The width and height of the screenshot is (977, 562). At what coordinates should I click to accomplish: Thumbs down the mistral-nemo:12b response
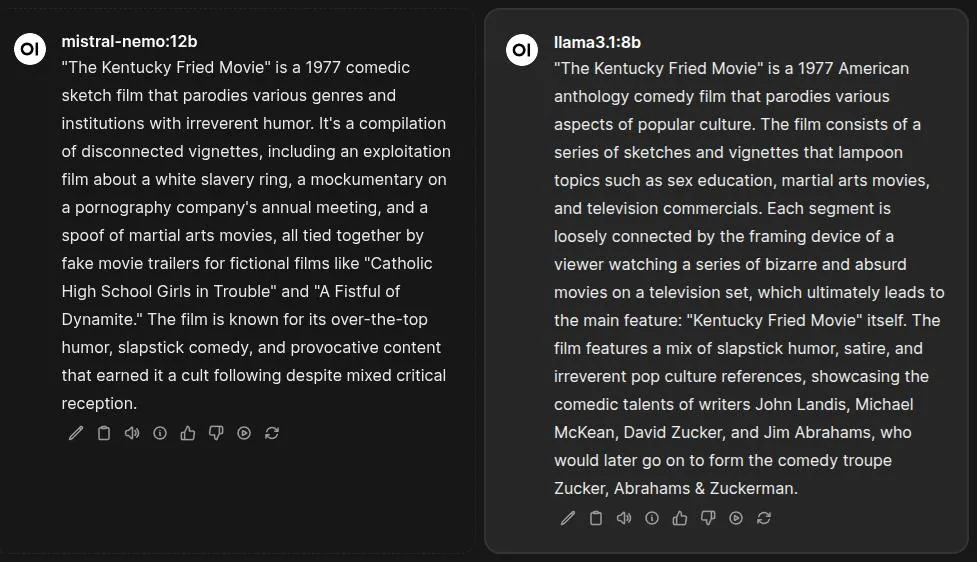(x=216, y=433)
